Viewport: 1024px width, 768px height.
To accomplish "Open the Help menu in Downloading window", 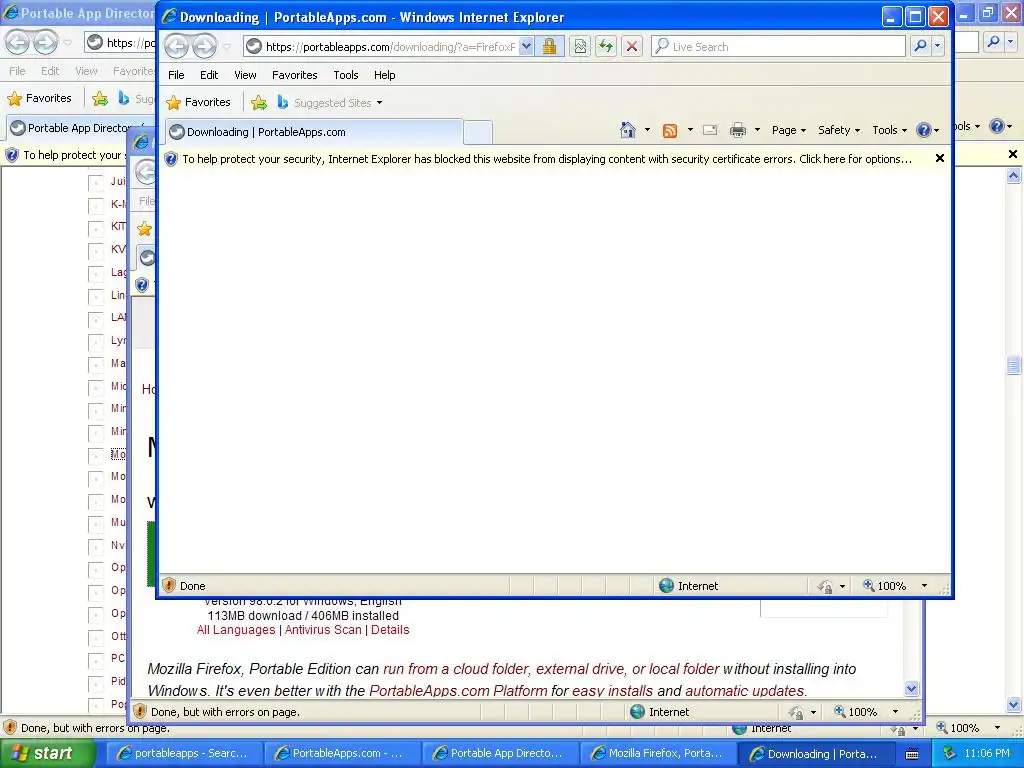I will coord(385,75).
